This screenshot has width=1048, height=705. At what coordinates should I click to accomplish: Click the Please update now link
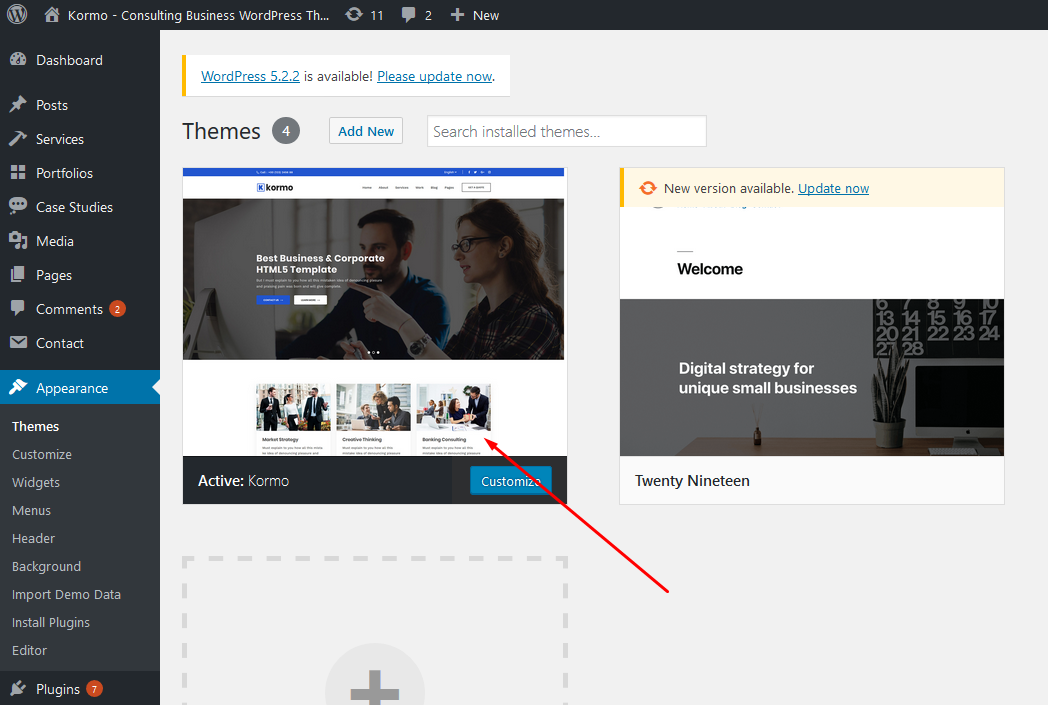point(434,76)
